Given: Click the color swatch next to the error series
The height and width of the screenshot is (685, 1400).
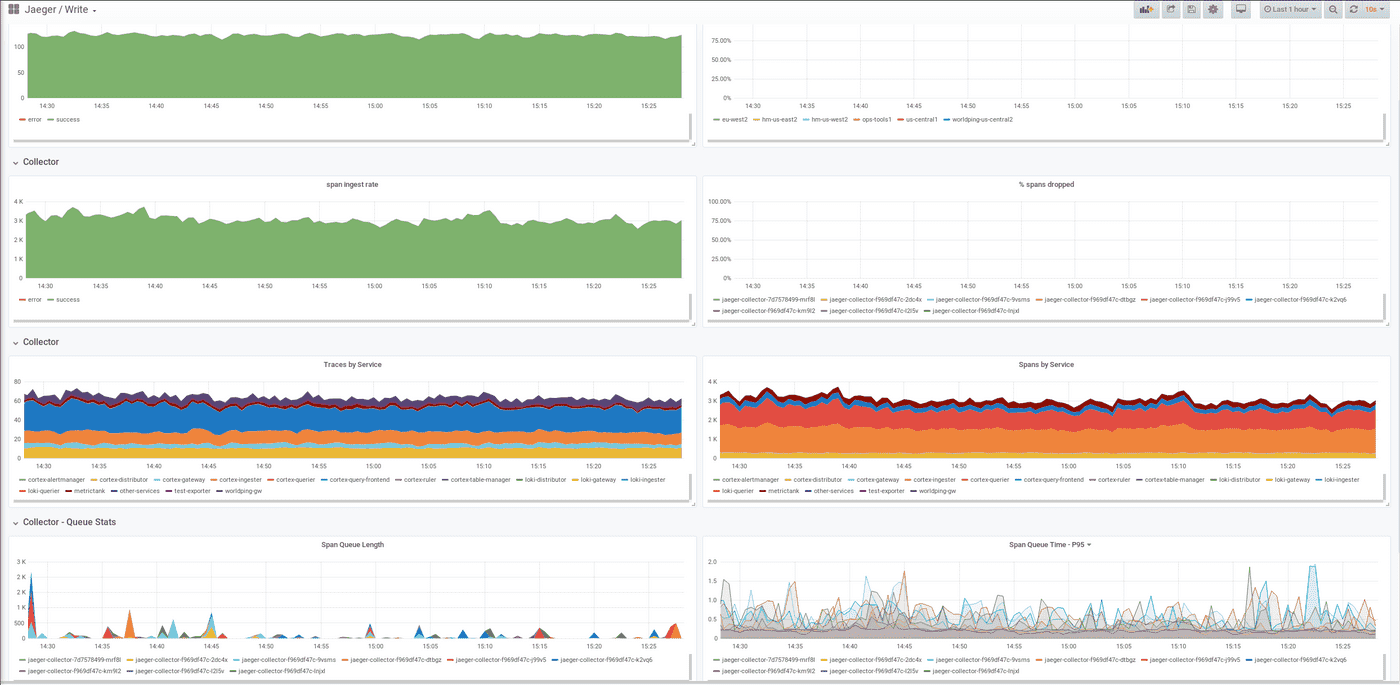Looking at the screenshot, I should click(20, 119).
